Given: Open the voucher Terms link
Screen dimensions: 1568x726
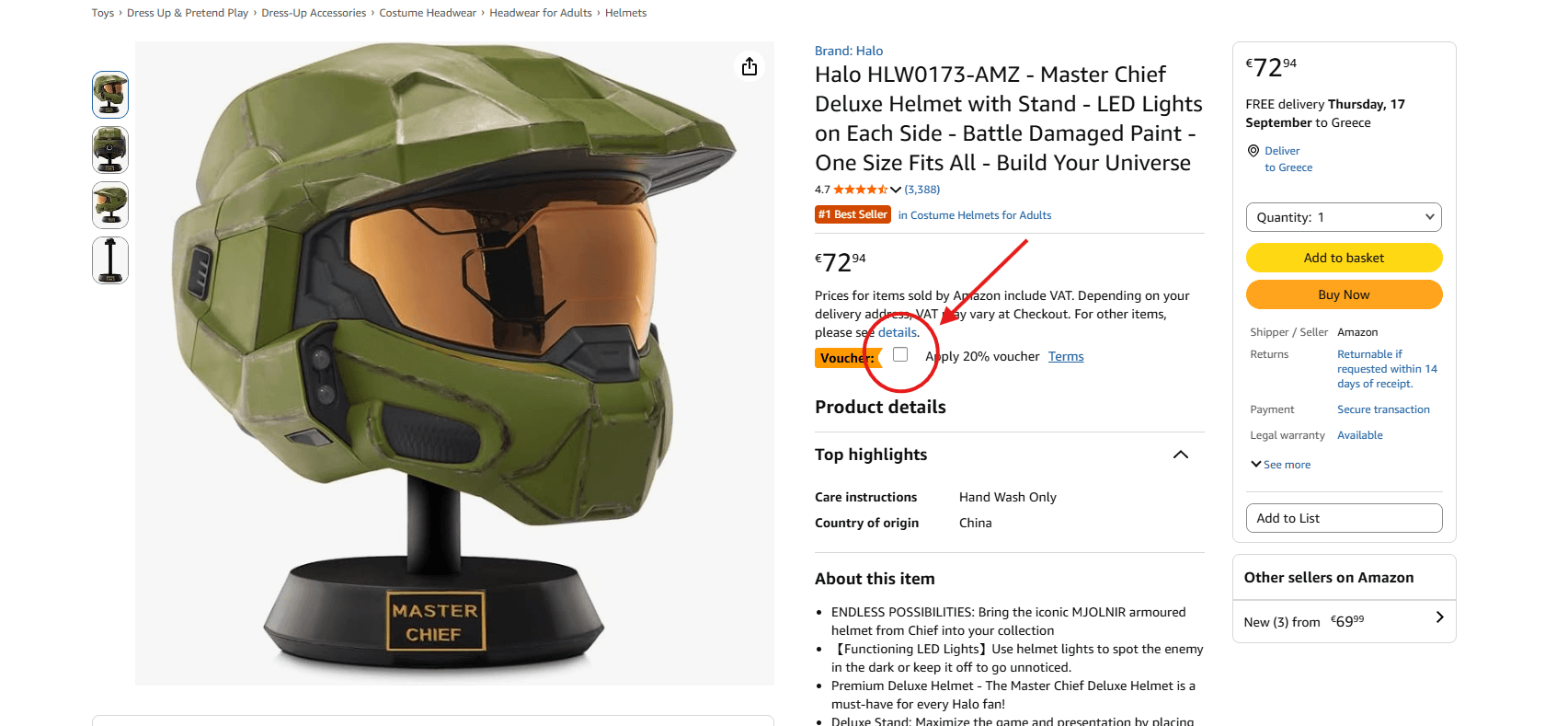Looking at the screenshot, I should coord(1066,356).
